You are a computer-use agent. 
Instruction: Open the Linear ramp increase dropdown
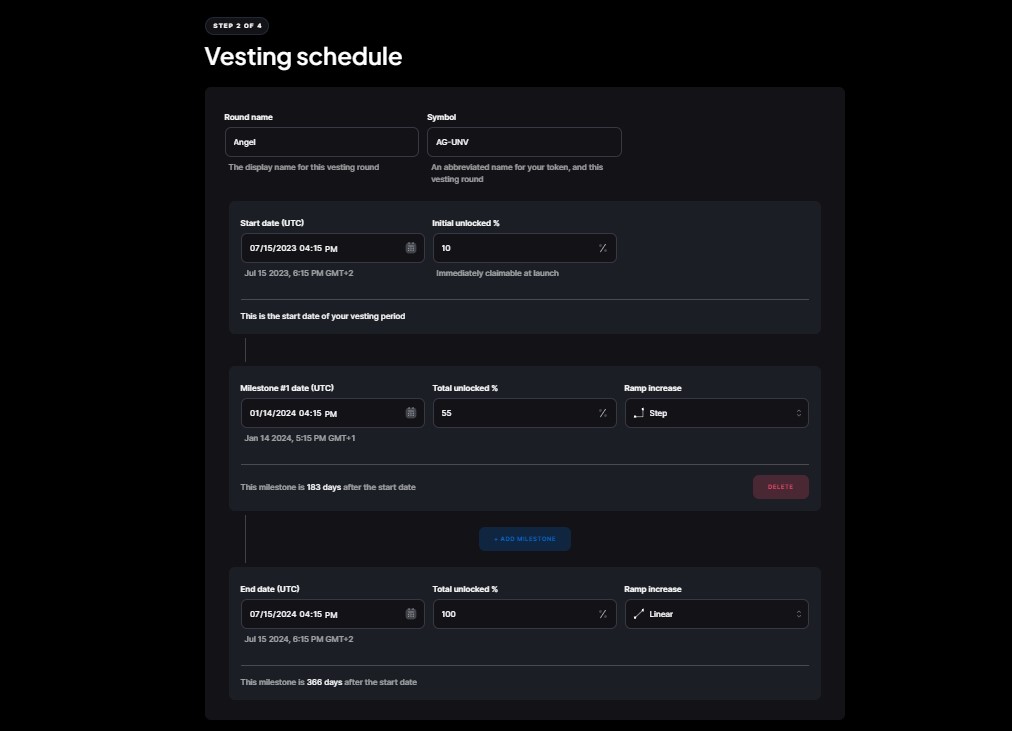[x=716, y=613]
